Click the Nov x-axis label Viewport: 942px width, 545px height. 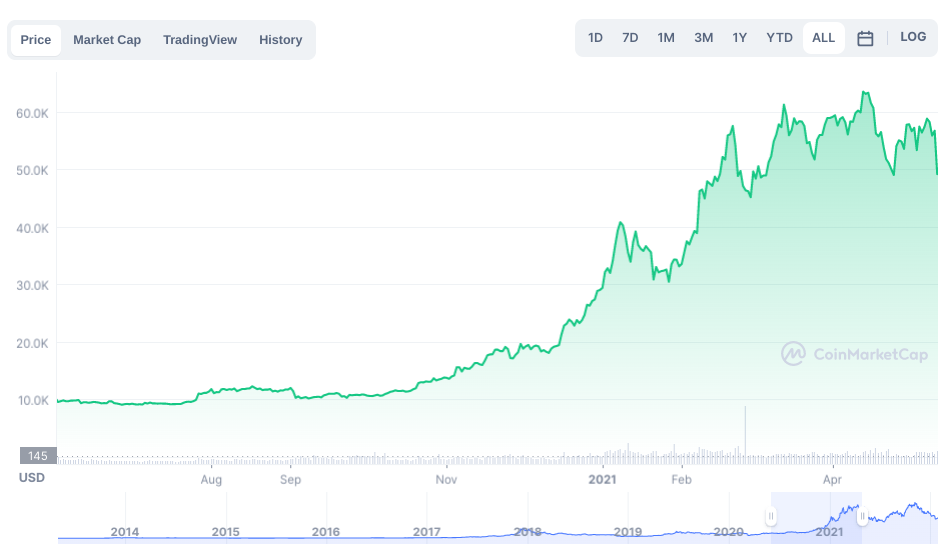(x=446, y=480)
